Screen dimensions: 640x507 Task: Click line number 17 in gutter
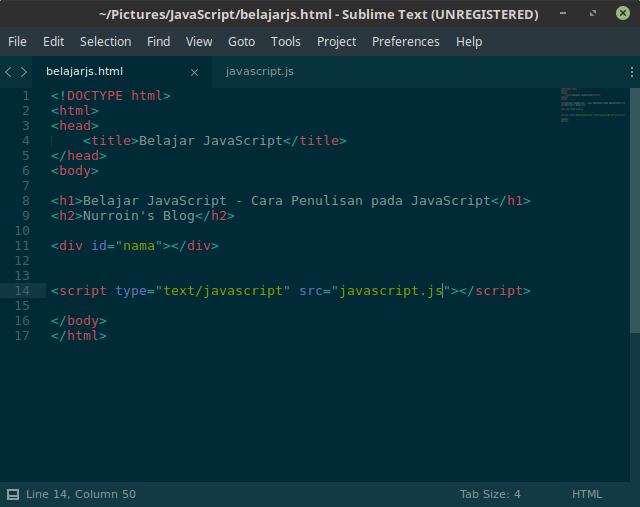click(22, 336)
